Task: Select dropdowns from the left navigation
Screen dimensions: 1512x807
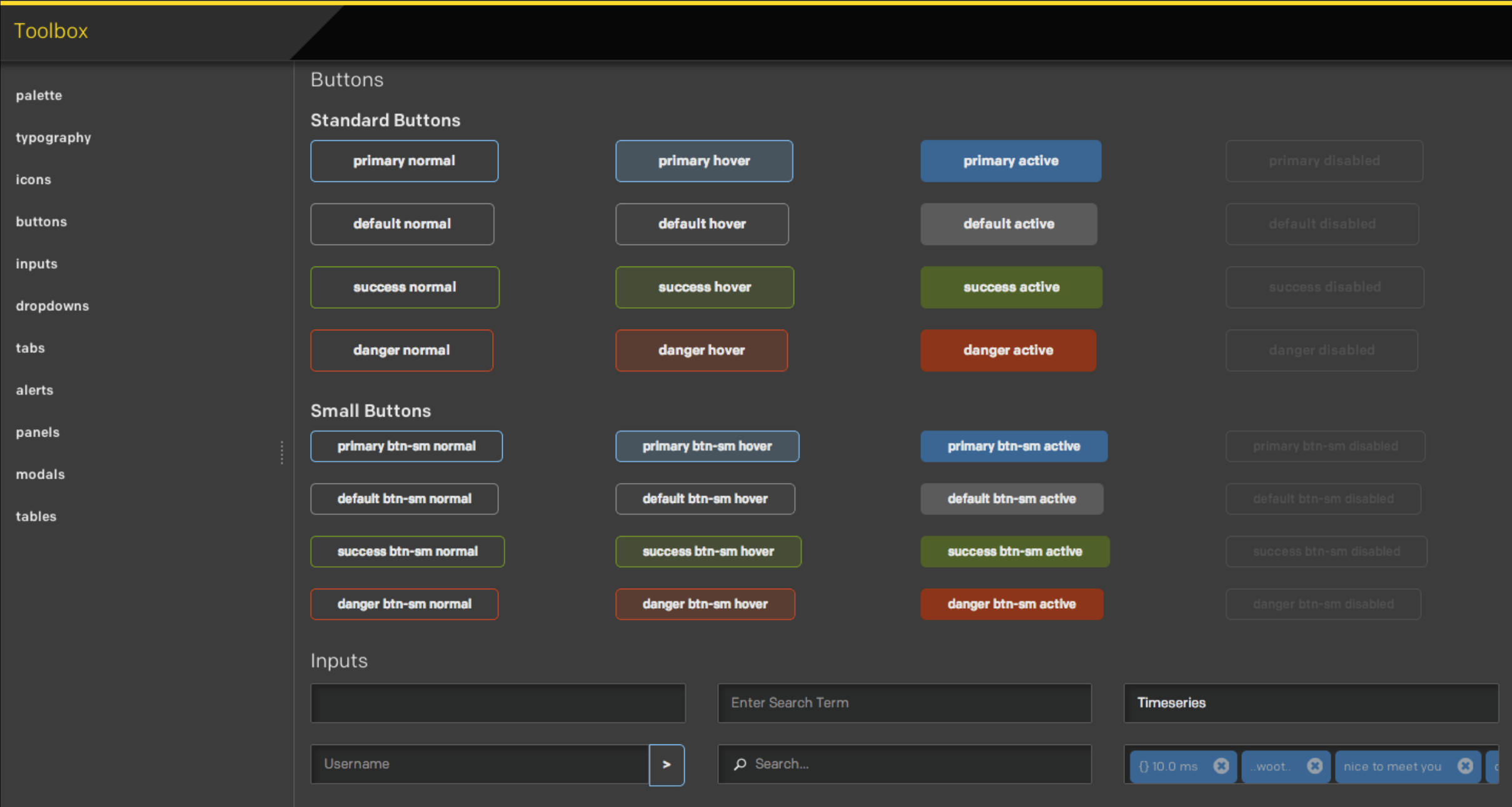Action: (x=53, y=306)
